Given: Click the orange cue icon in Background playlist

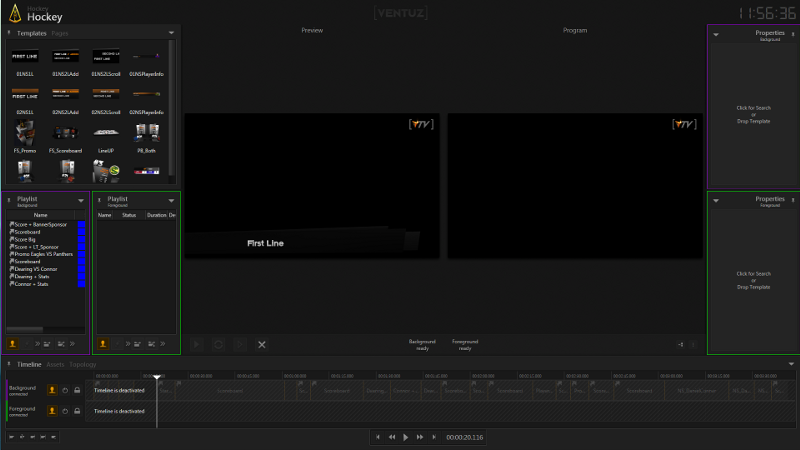Looking at the screenshot, I should [x=13, y=343].
